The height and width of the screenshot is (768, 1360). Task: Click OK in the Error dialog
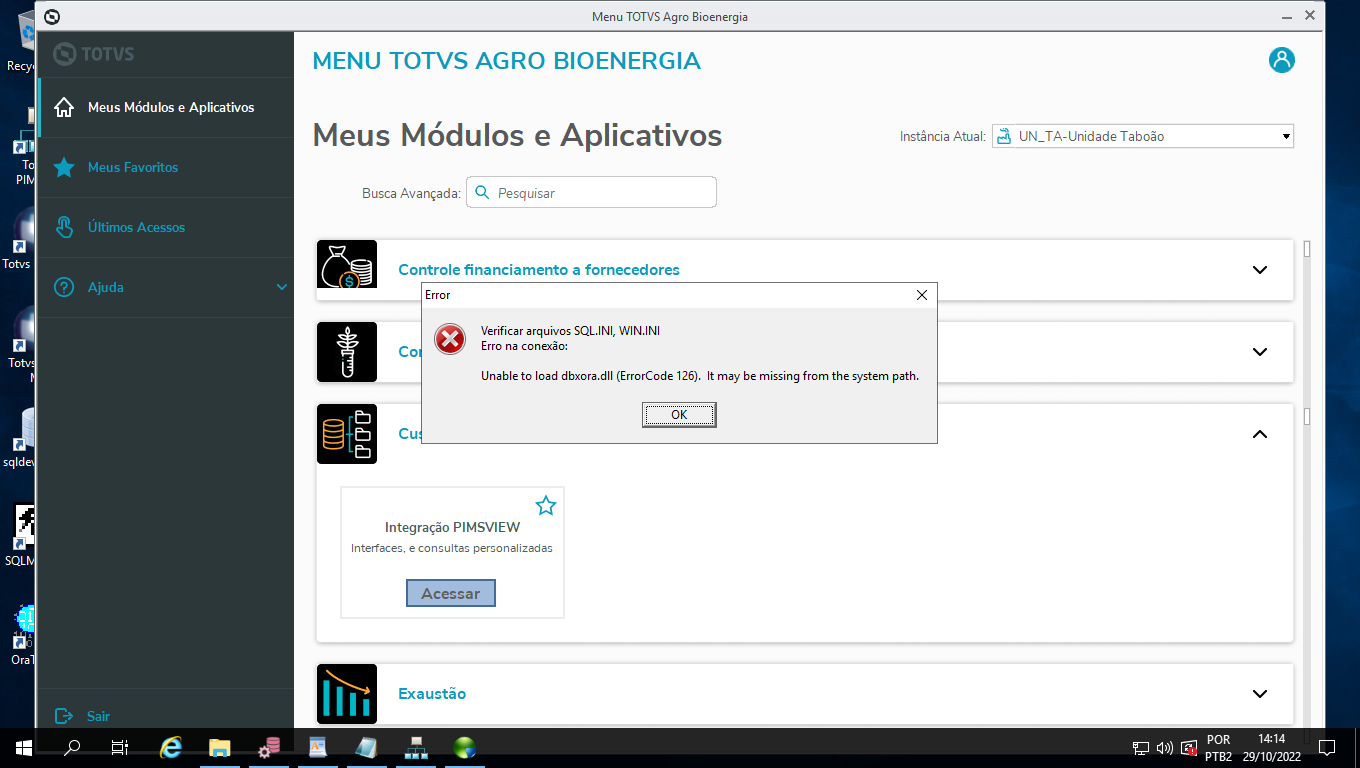tap(679, 415)
